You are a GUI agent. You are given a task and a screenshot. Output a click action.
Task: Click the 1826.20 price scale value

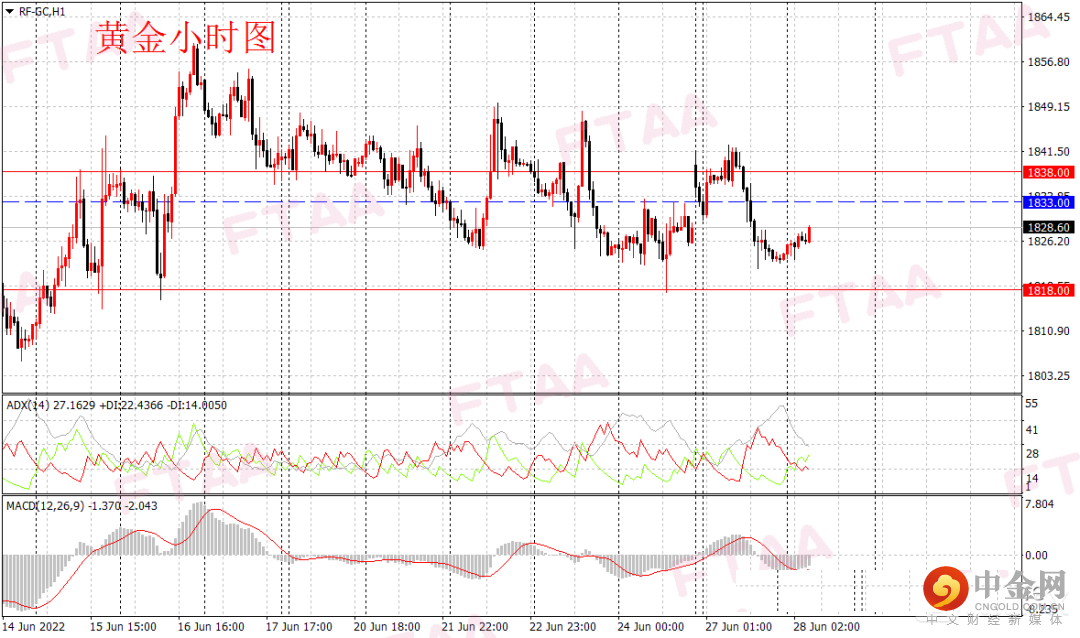[x=1049, y=241]
